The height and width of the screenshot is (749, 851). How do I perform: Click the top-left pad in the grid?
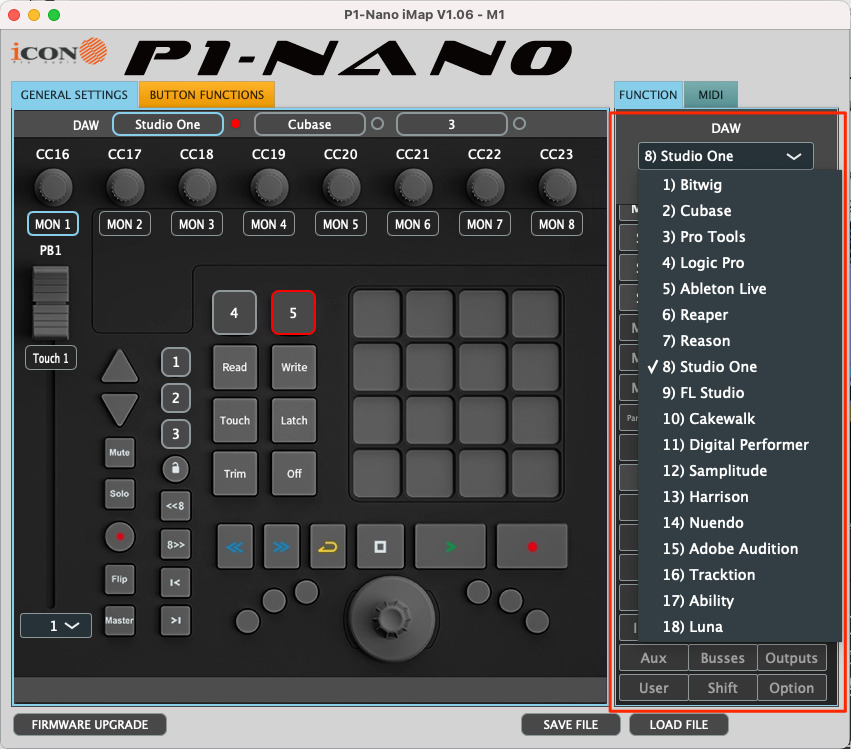[377, 313]
